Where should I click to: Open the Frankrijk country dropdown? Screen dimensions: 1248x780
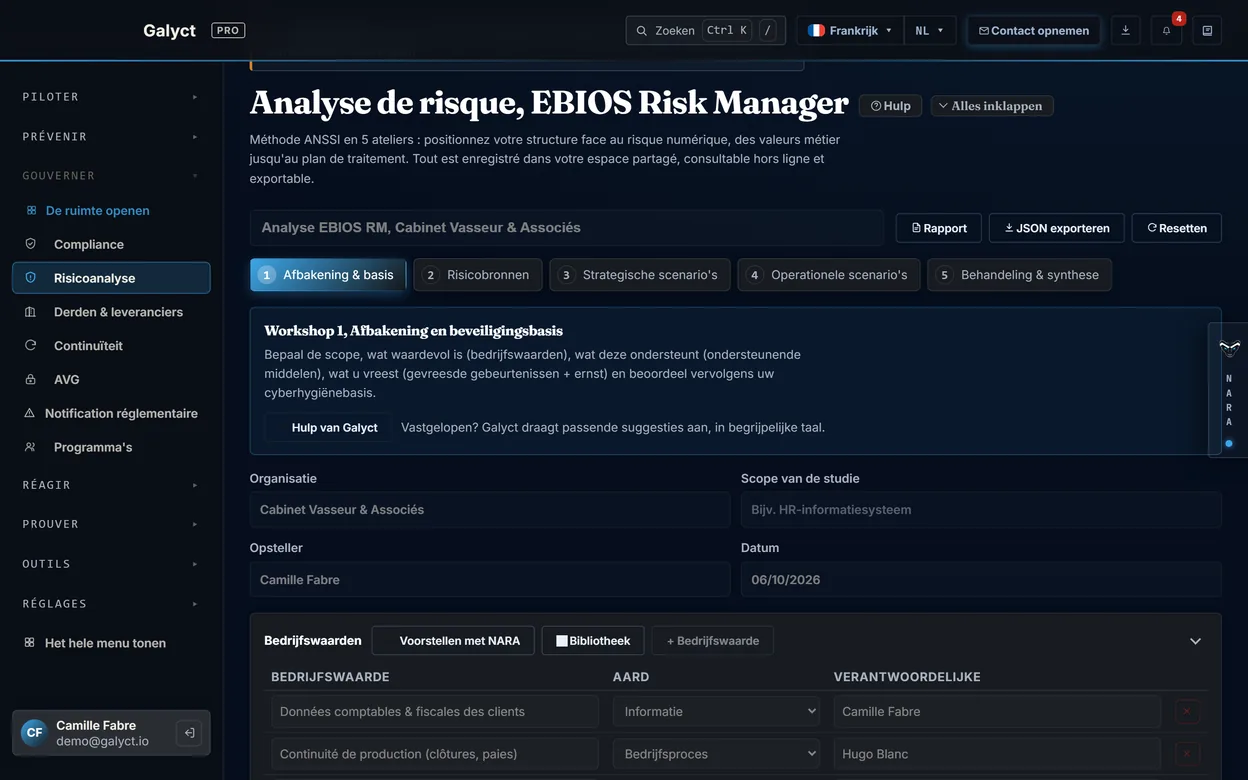tap(850, 31)
